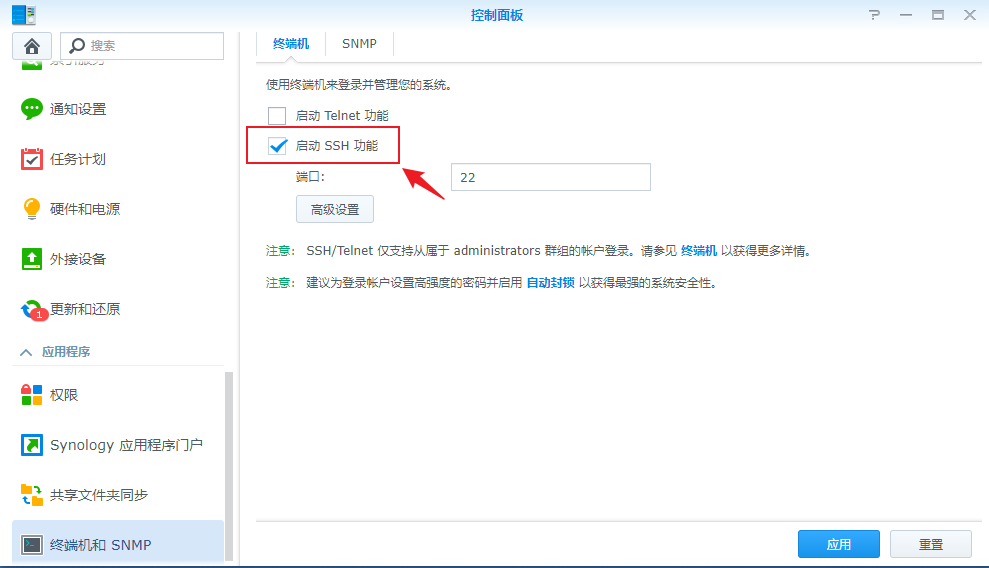Screen dimensions: 989x568
Task: Open Synology 应用程序门户 icon
Action: [32, 445]
